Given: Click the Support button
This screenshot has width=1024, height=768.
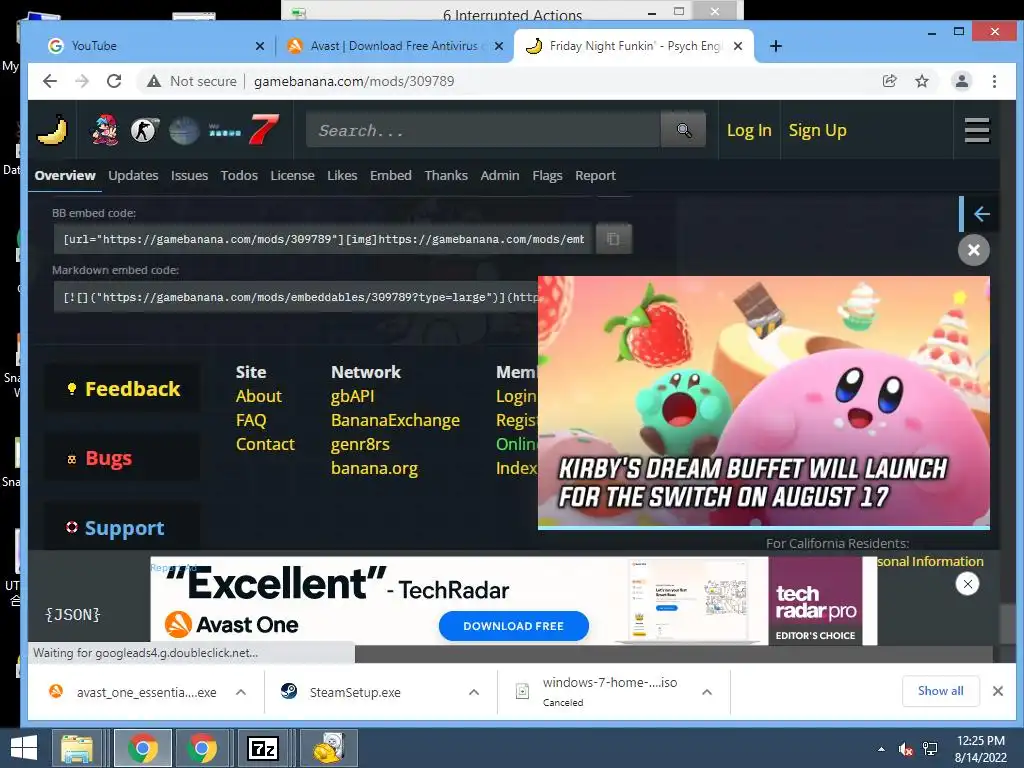Looking at the screenshot, I should click(x=122, y=527).
